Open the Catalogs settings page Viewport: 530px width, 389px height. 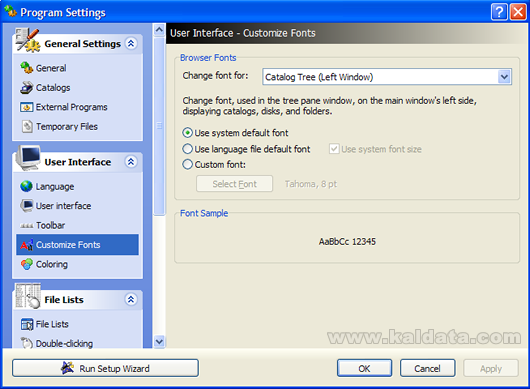[53, 88]
